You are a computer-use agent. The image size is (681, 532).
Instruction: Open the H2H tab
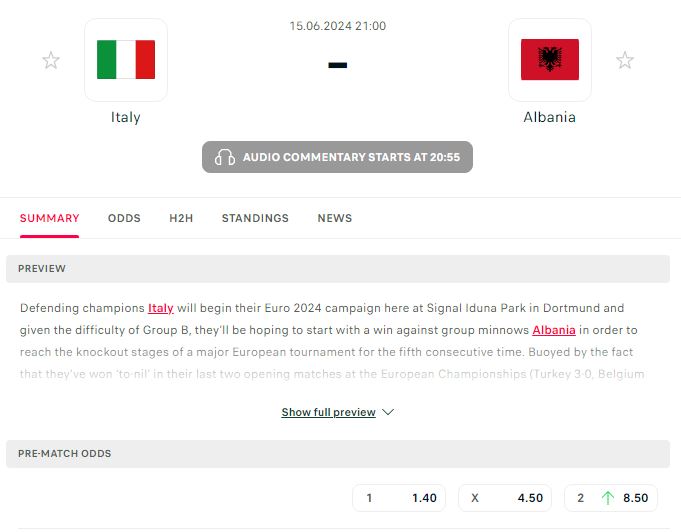[x=181, y=218]
